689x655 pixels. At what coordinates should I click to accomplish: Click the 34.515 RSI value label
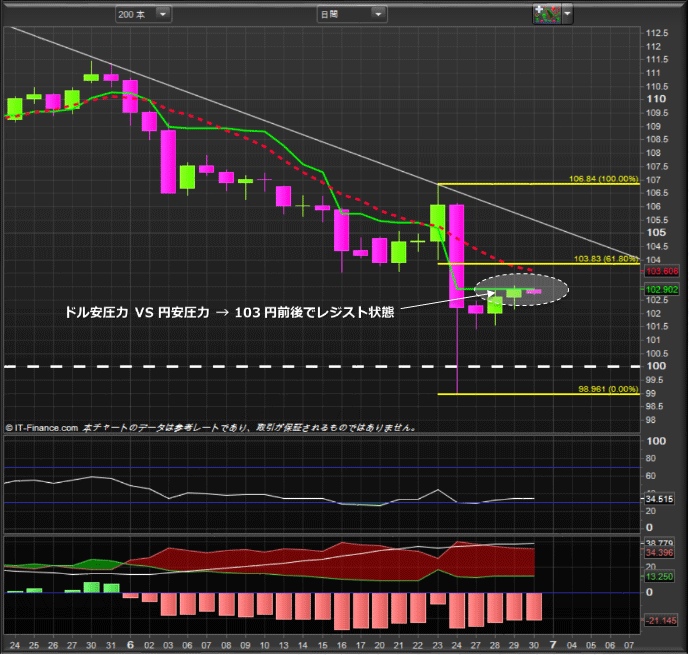(x=659, y=499)
